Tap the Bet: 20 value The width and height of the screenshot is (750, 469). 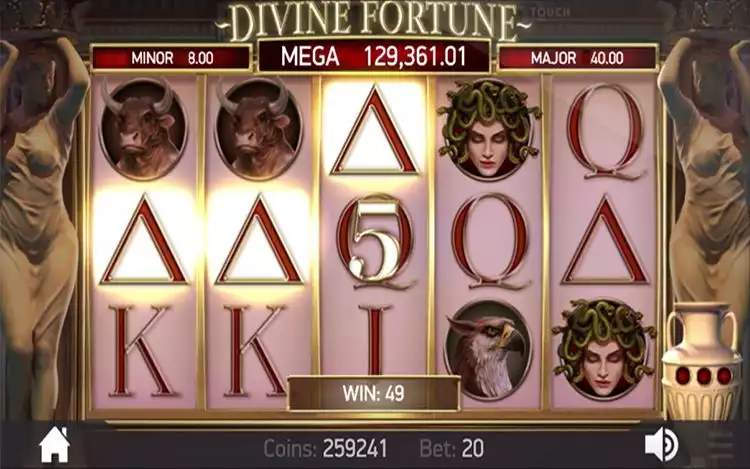451,448
